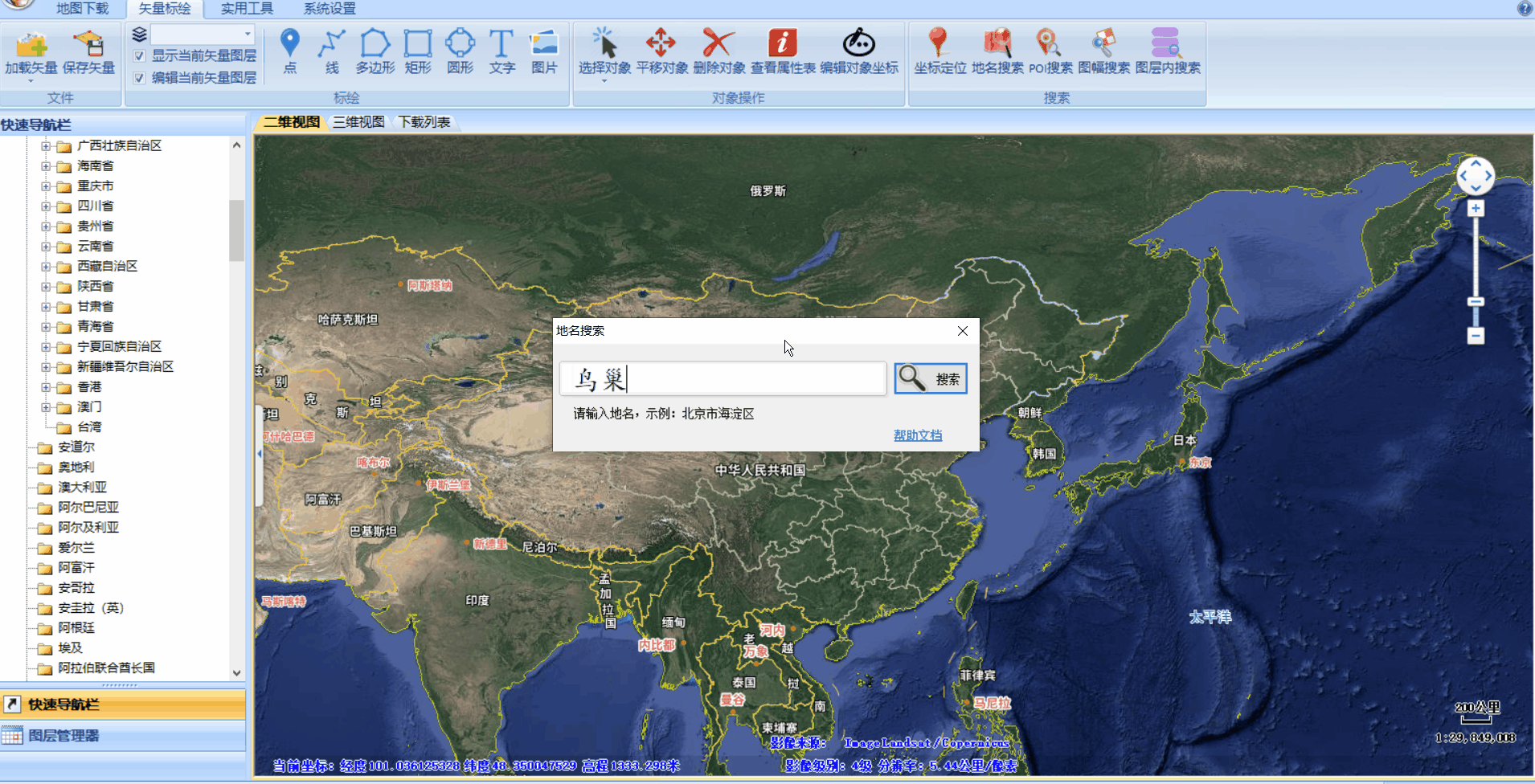This screenshot has width=1535, height=784.
Task: Select the 多边形 polygon tool
Action: tap(375, 51)
